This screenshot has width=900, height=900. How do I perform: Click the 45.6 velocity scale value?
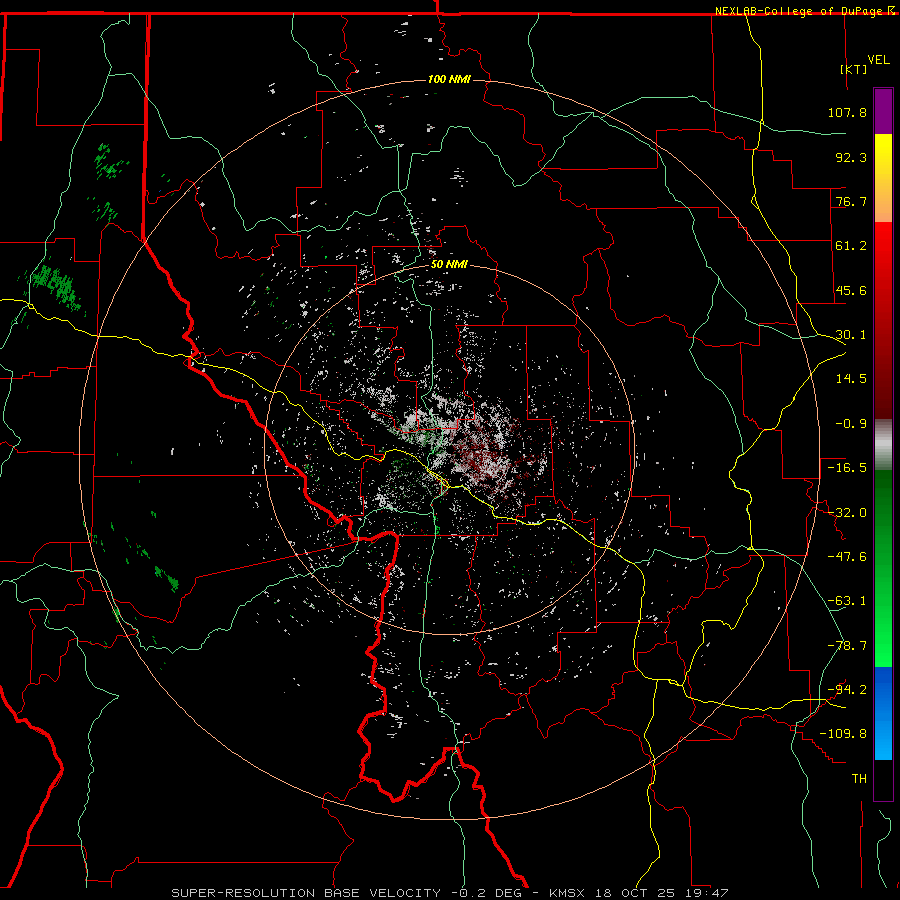point(851,290)
